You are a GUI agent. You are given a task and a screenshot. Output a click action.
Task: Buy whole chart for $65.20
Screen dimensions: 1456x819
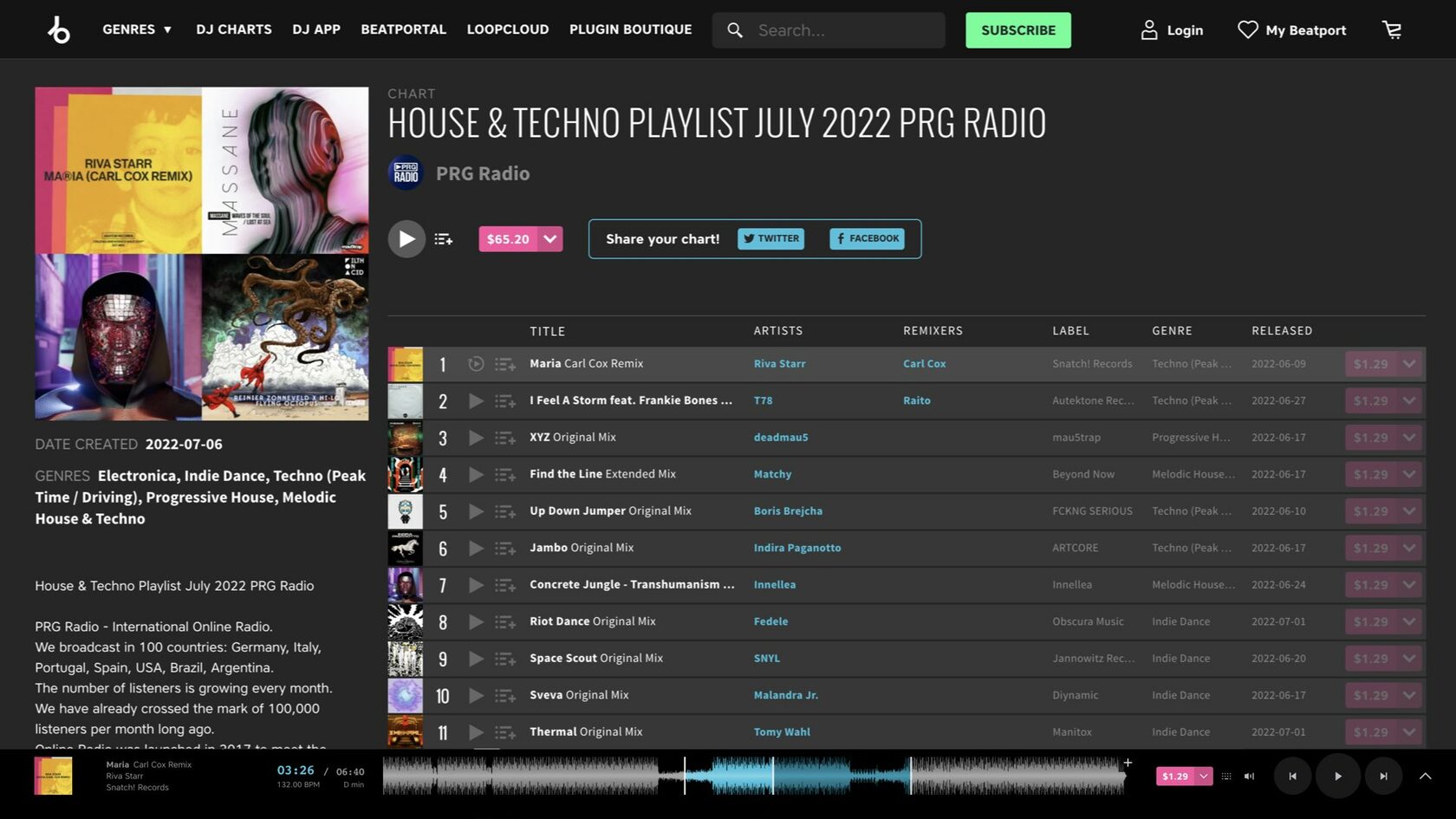(509, 239)
